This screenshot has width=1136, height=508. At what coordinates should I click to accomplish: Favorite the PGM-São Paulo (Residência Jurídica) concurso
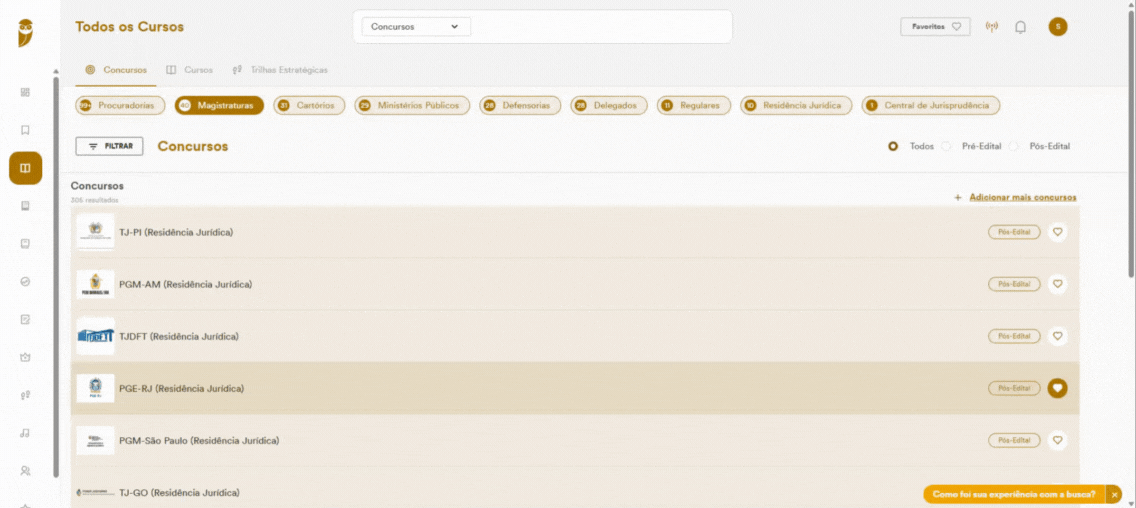coord(1057,440)
